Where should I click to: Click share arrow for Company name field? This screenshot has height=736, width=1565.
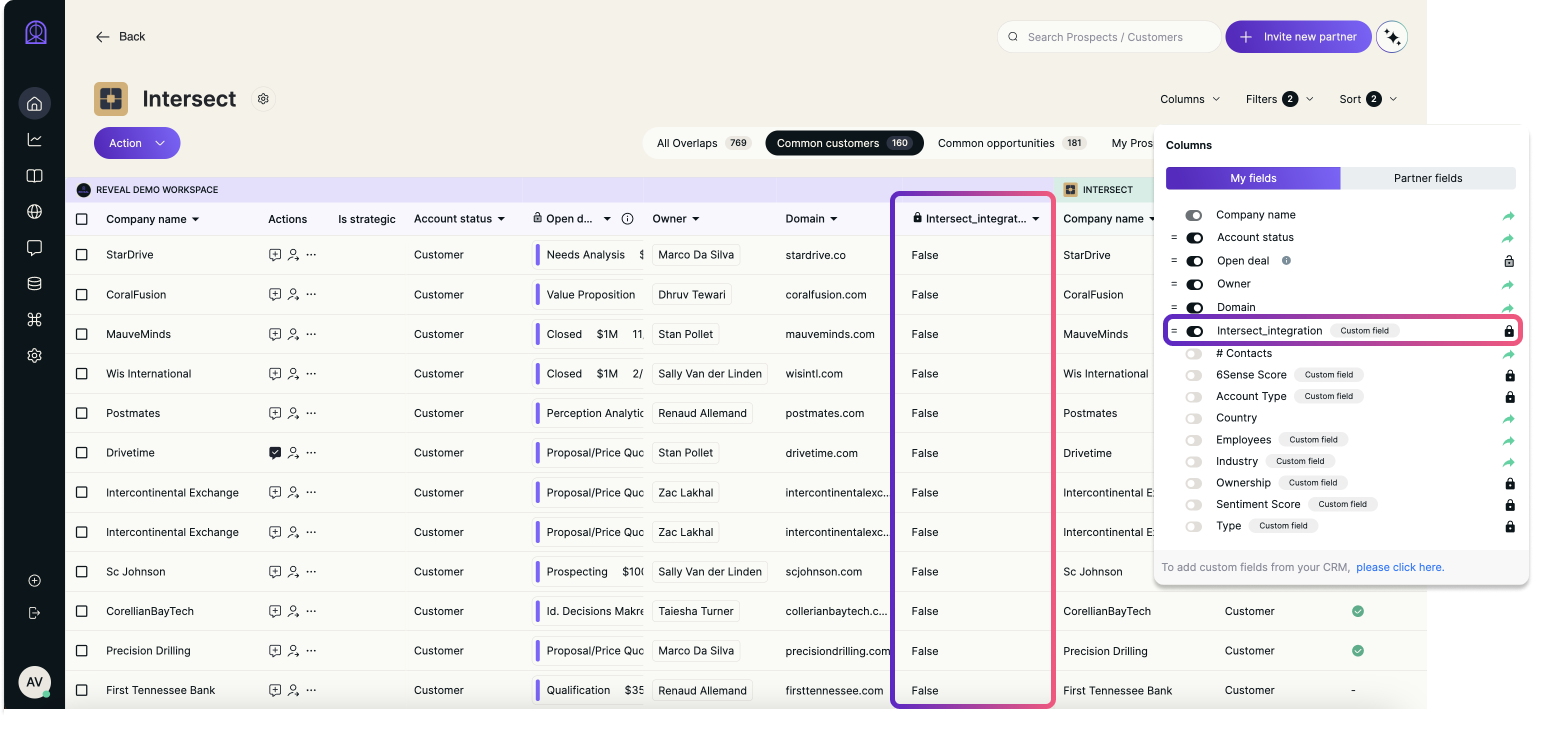(x=1509, y=216)
